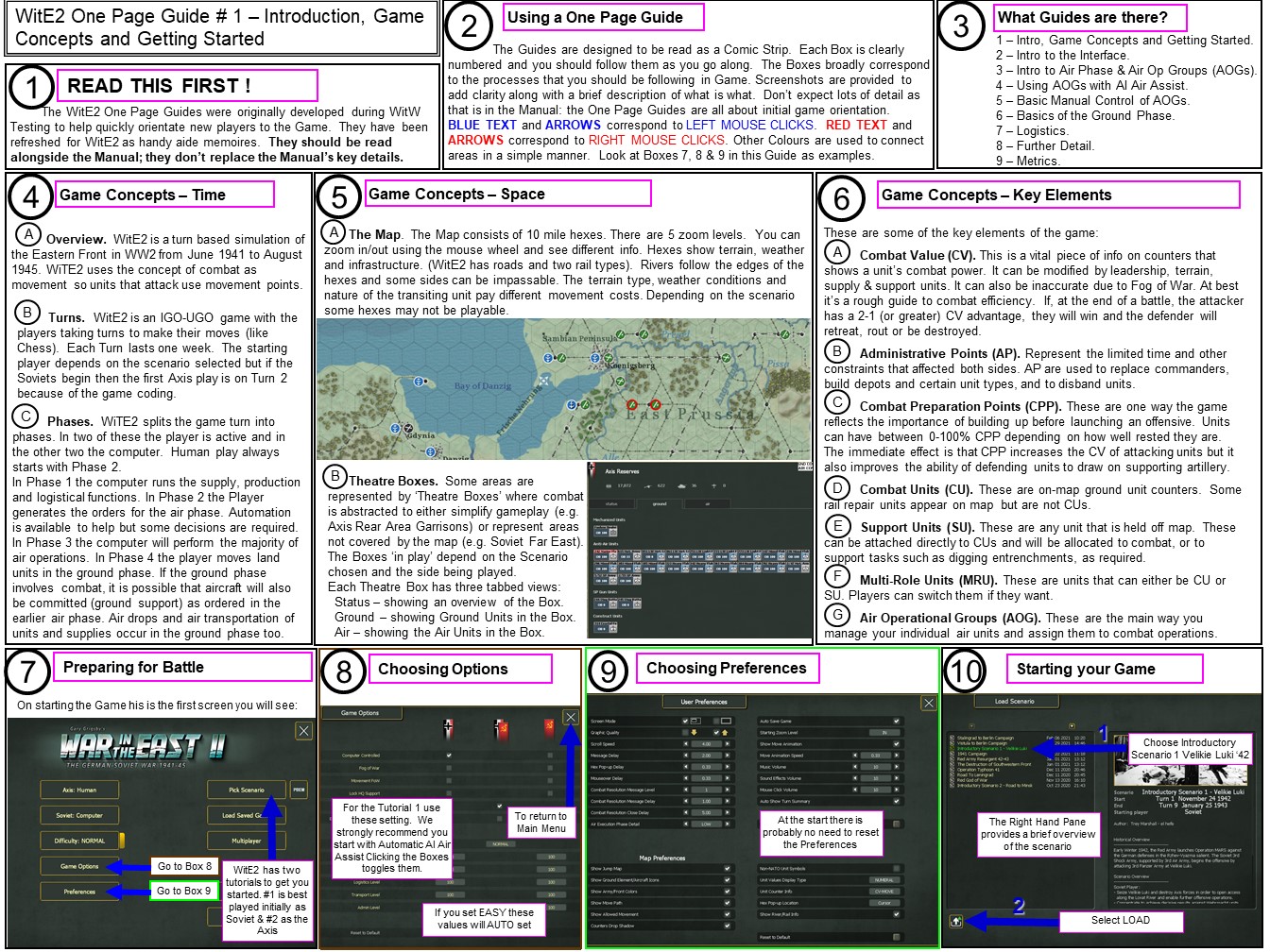This screenshot has width=1270, height=952.
Task: Choose the windowed Screen Mode icon
Action: tap(696, 721)
